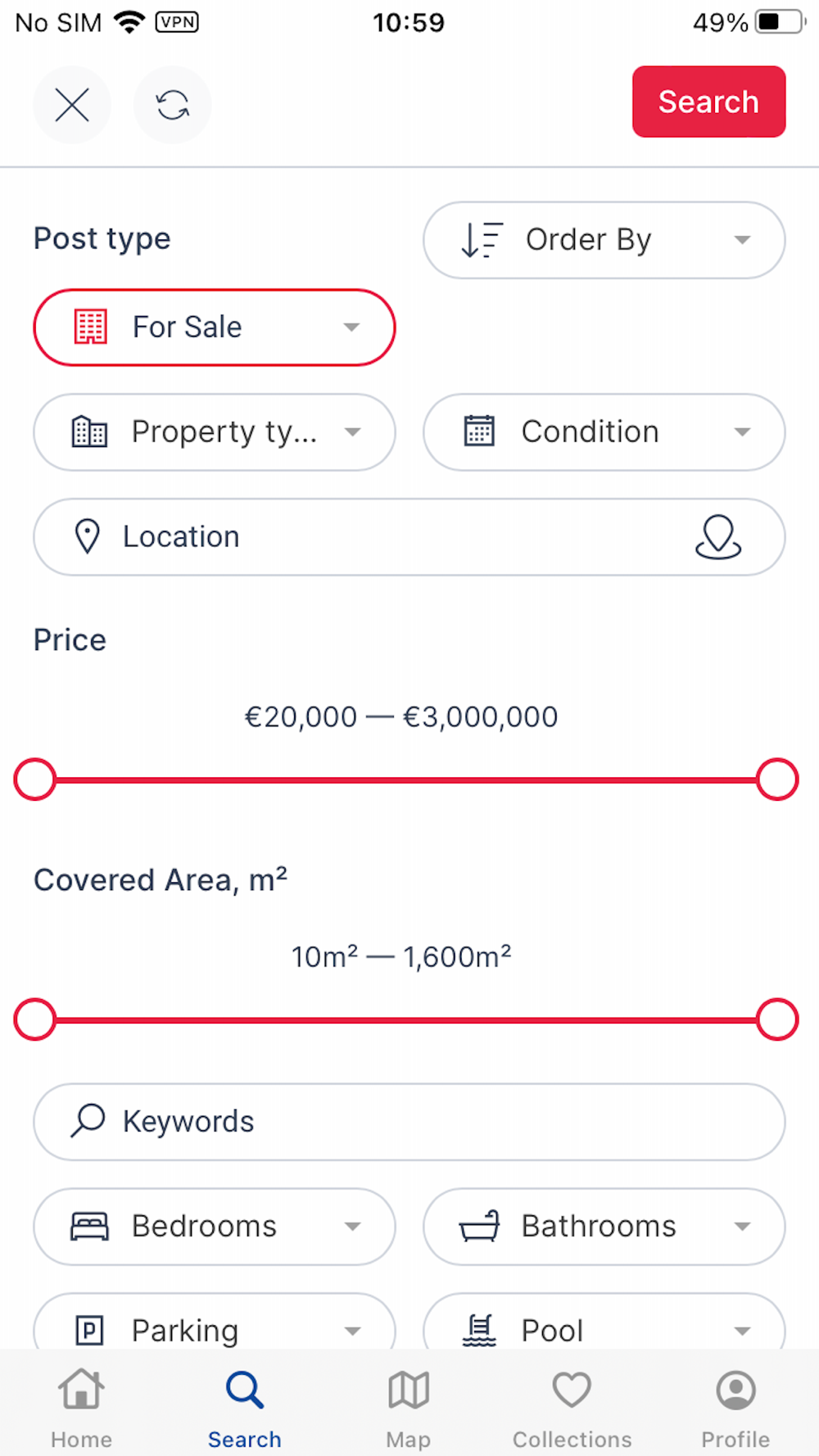The height and width of the screenshot is (1456, 819).
Task: Open the Profile person icon
Action: click(735, 1390)
